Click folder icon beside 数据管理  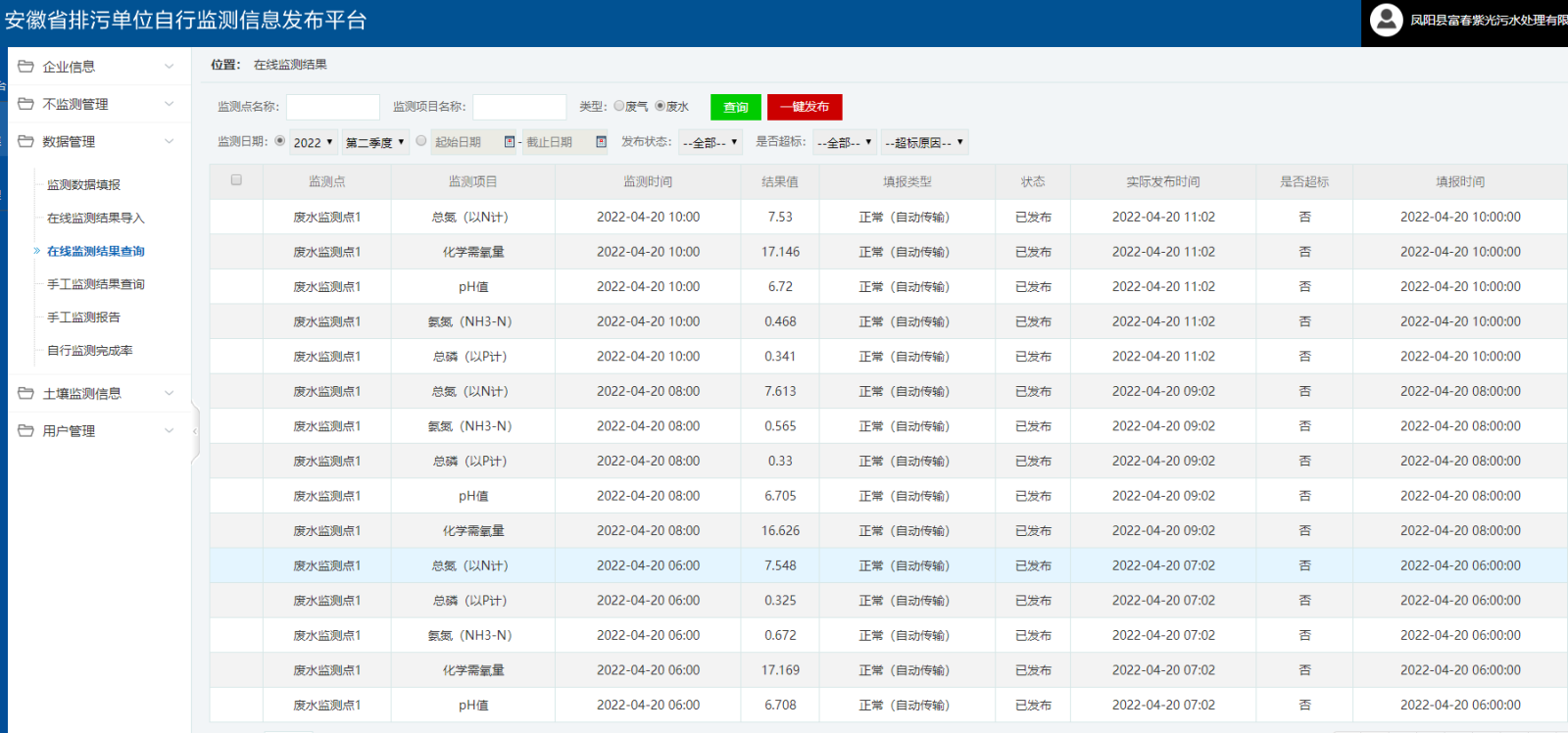click(25, 141)
